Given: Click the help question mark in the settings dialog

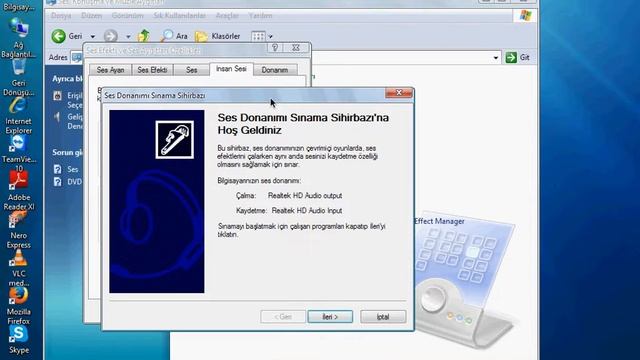Looking at the screenshot, I should pyautogui.click(x=275, y=48).
